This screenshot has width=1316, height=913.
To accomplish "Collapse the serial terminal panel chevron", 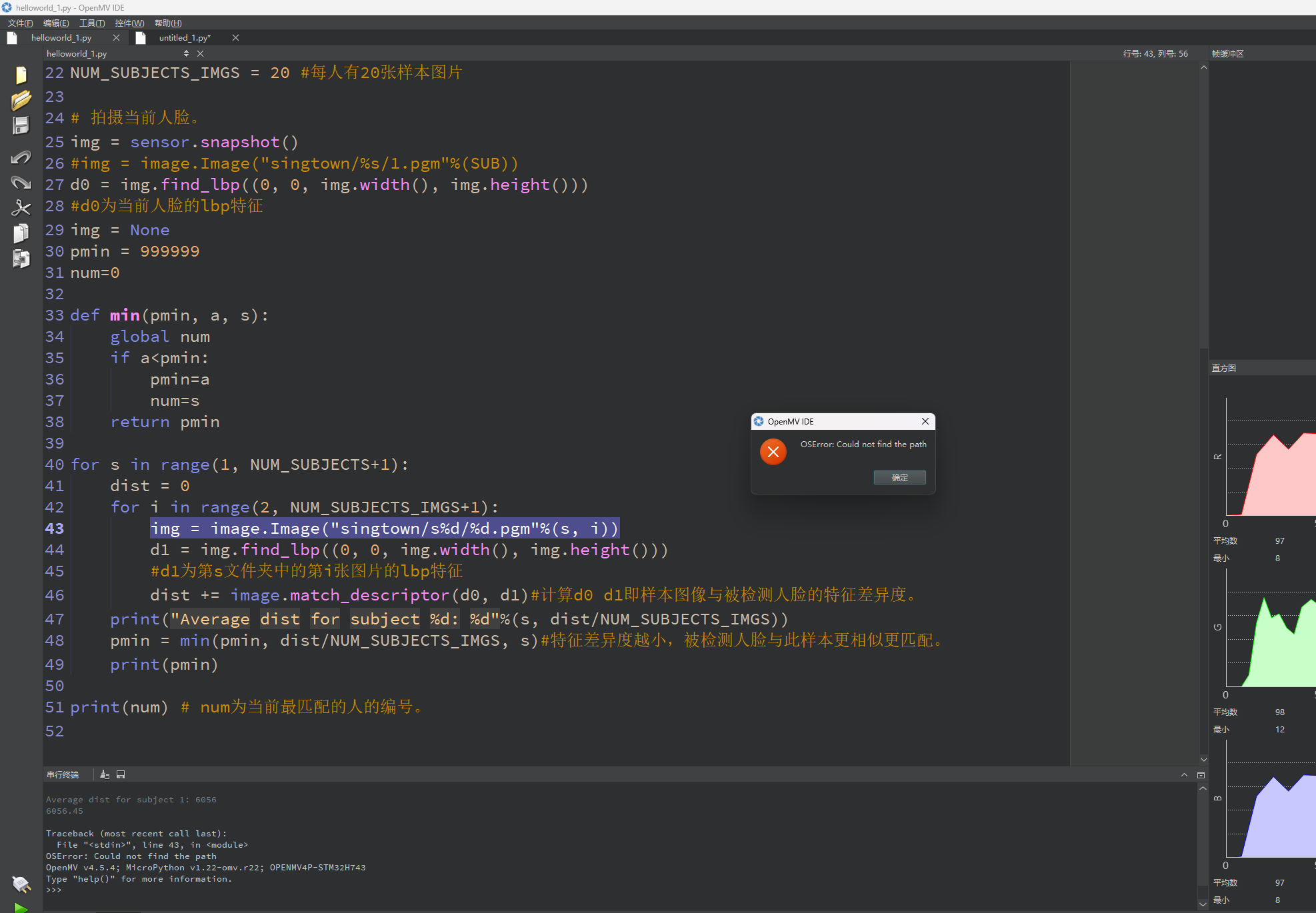I will [x=1184, y=774].
